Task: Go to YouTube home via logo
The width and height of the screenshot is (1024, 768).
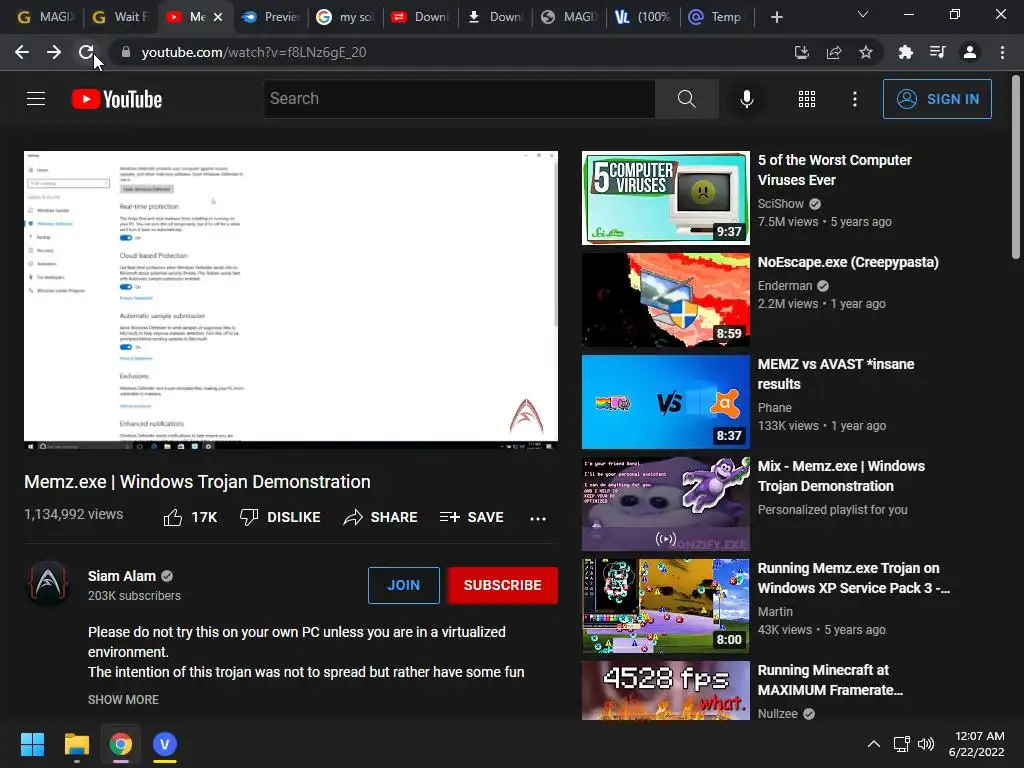Action: click(x=117, y=99)
